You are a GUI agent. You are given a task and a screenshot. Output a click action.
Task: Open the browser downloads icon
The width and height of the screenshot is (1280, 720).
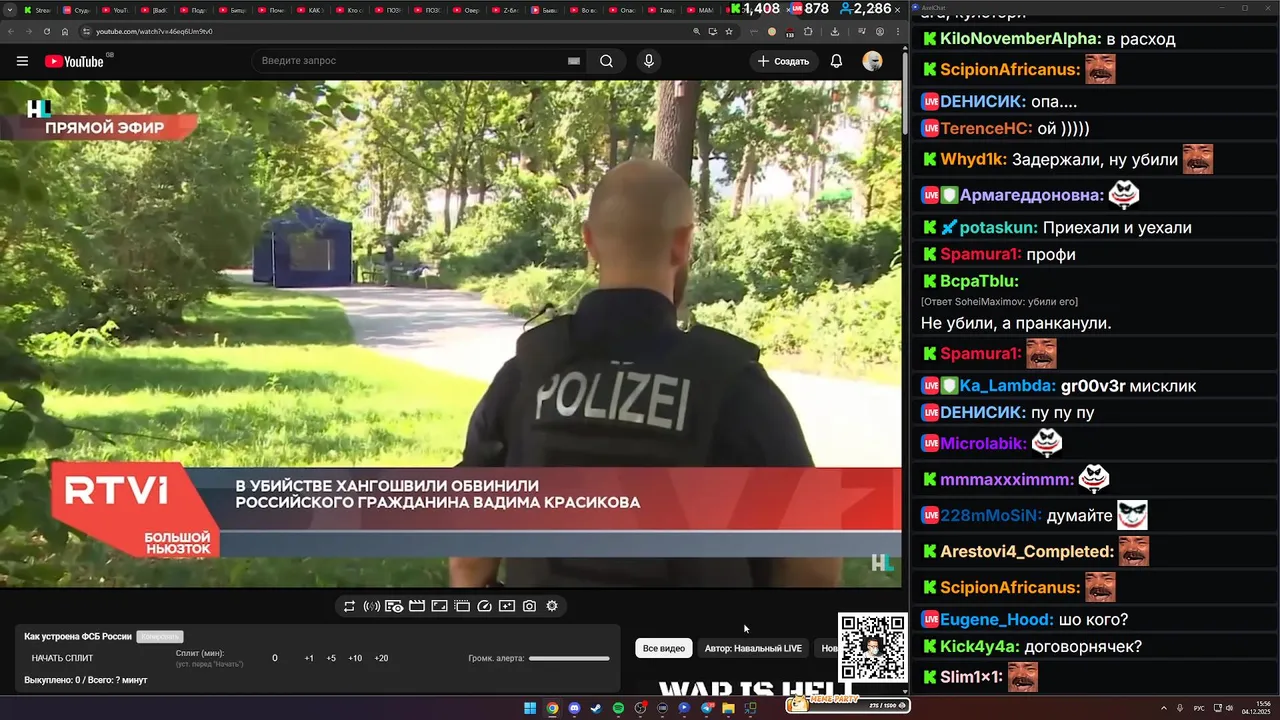835,31
